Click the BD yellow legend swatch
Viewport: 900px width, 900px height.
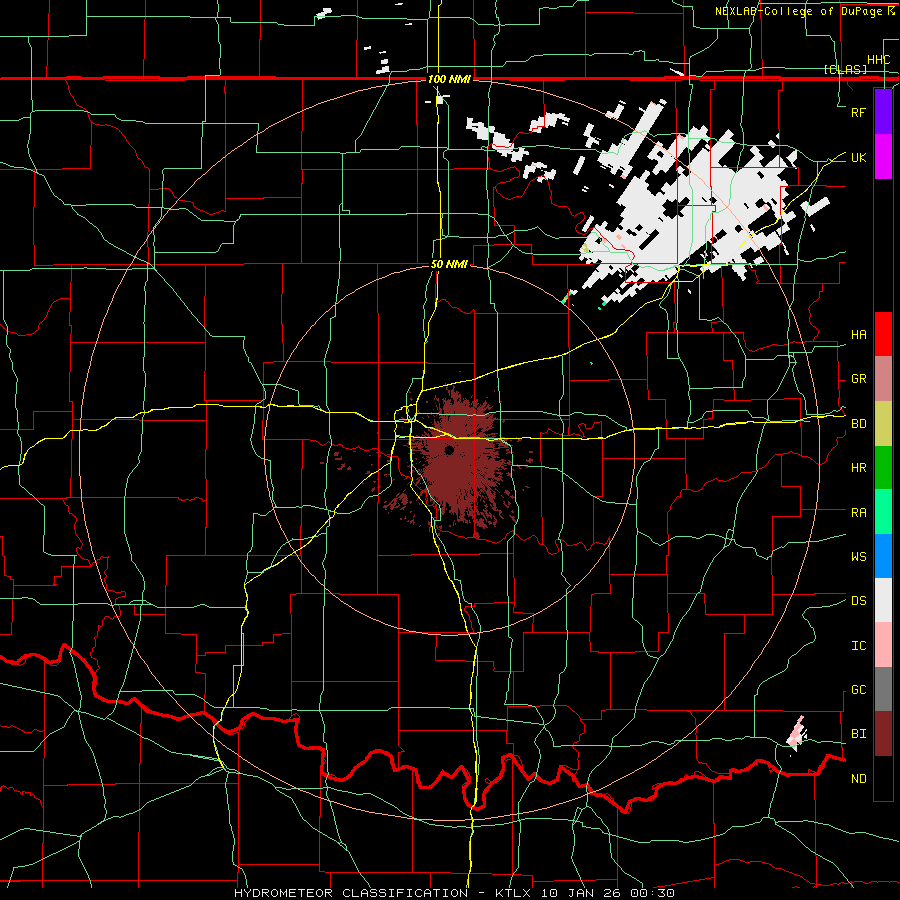pos(883,423)
